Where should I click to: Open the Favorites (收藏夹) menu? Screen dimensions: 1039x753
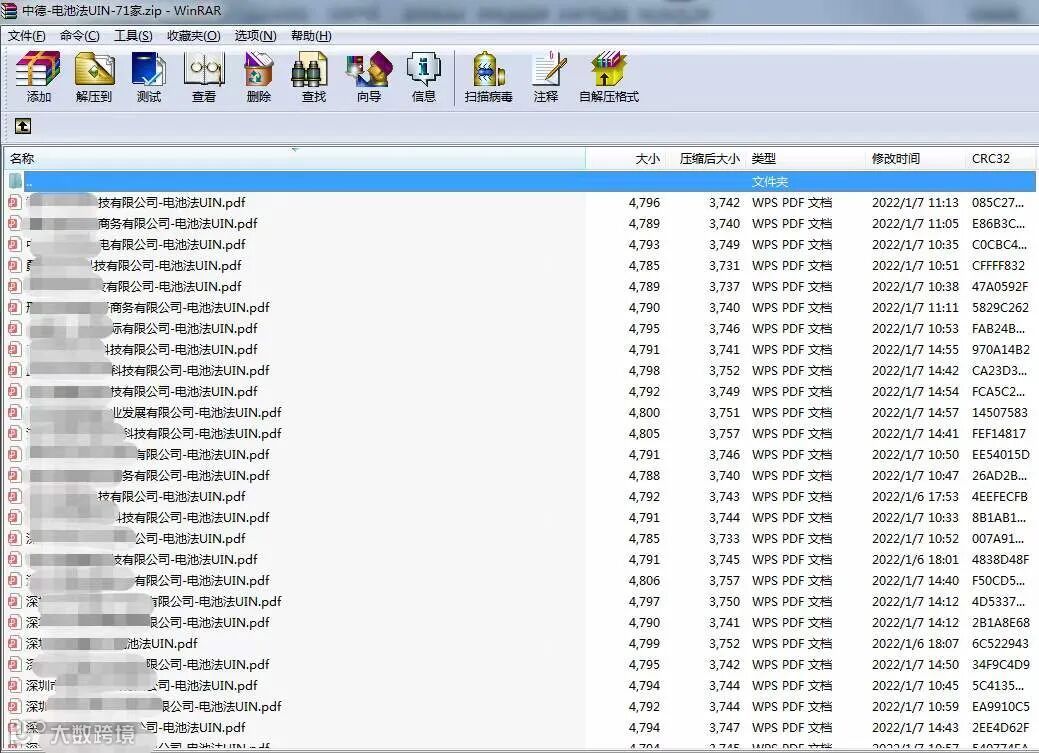point(193,36)
